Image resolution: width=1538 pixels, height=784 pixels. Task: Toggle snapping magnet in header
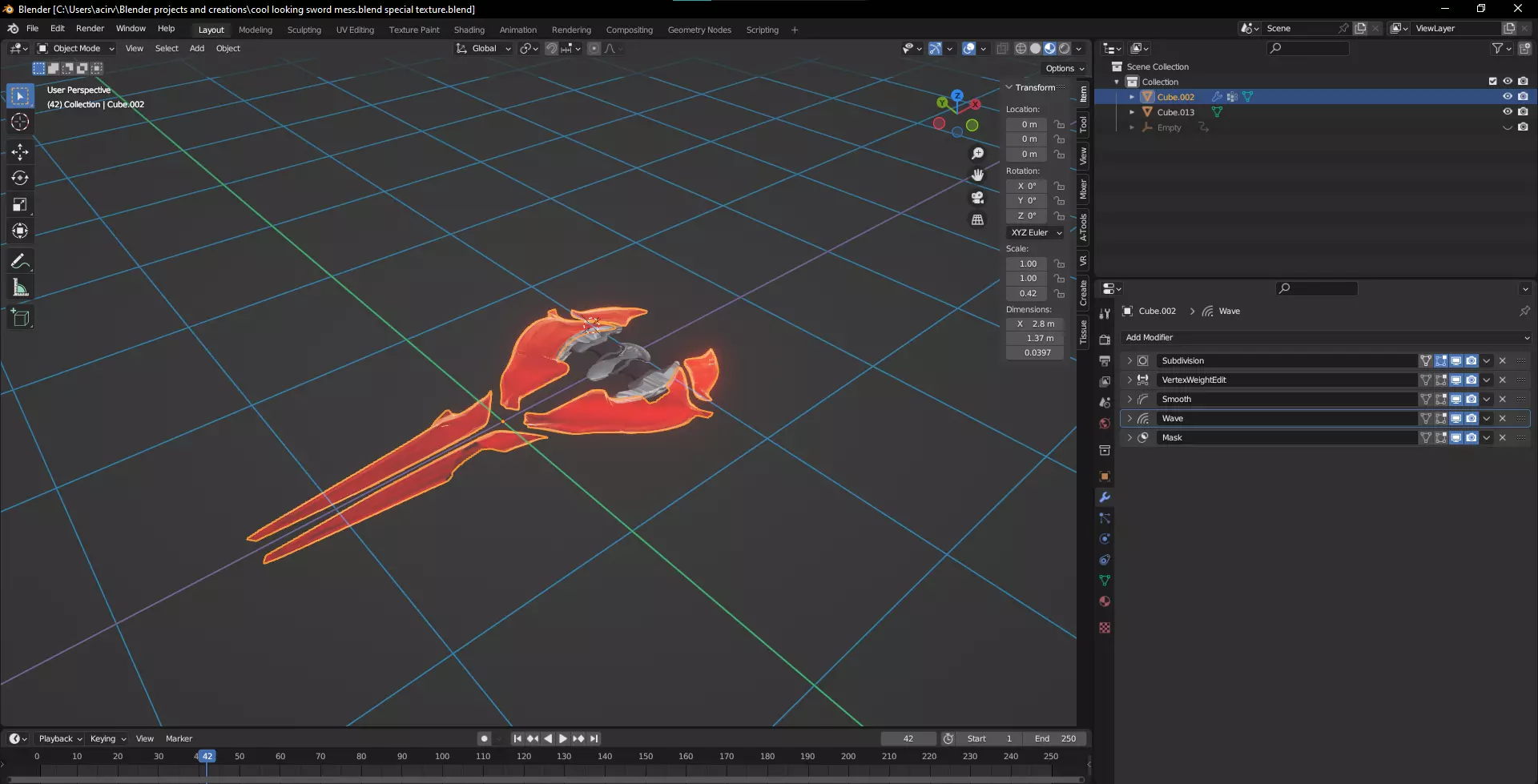[x=551, y=49]
